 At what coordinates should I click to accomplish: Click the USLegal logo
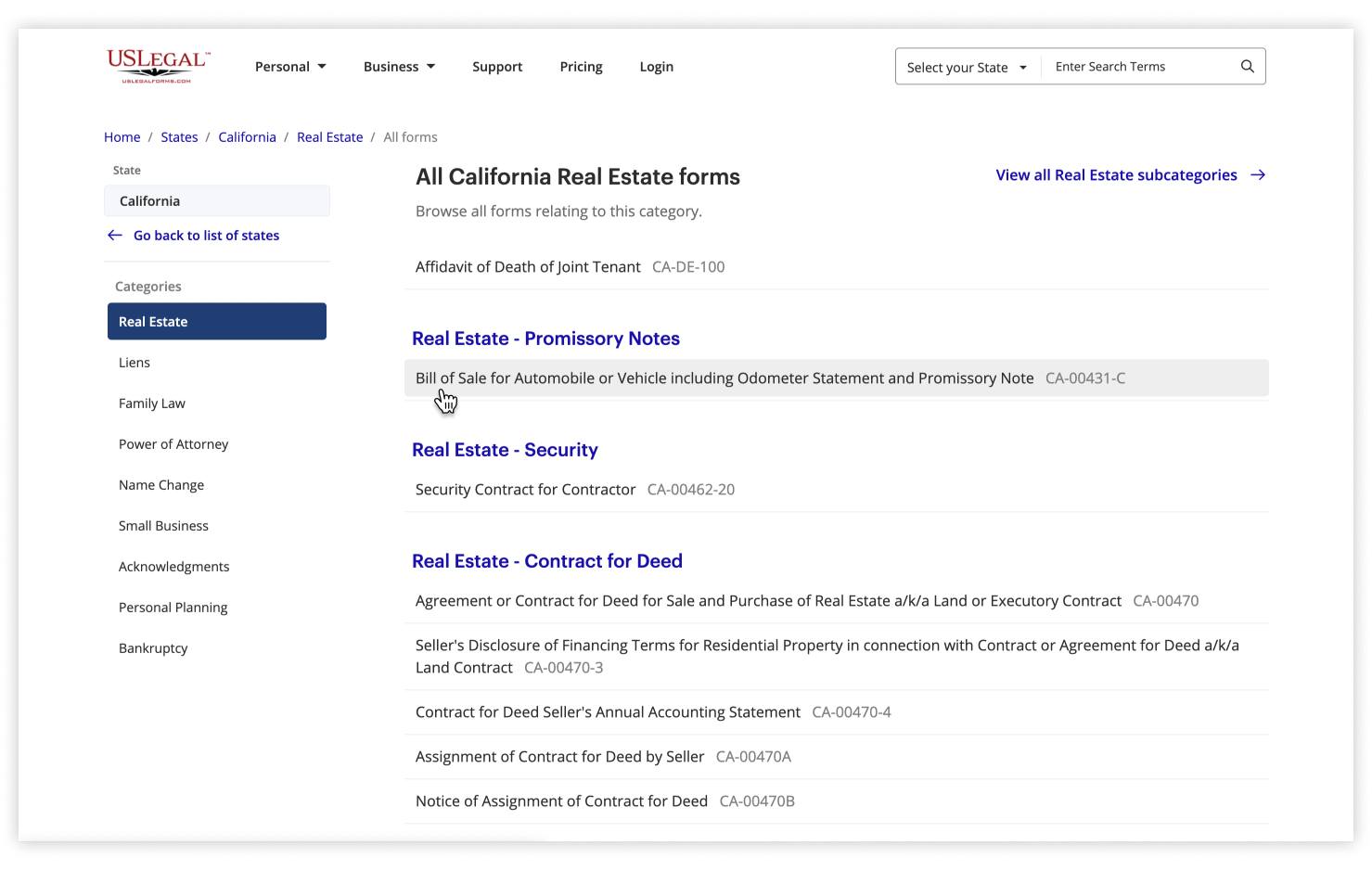(x=156, y=65)
